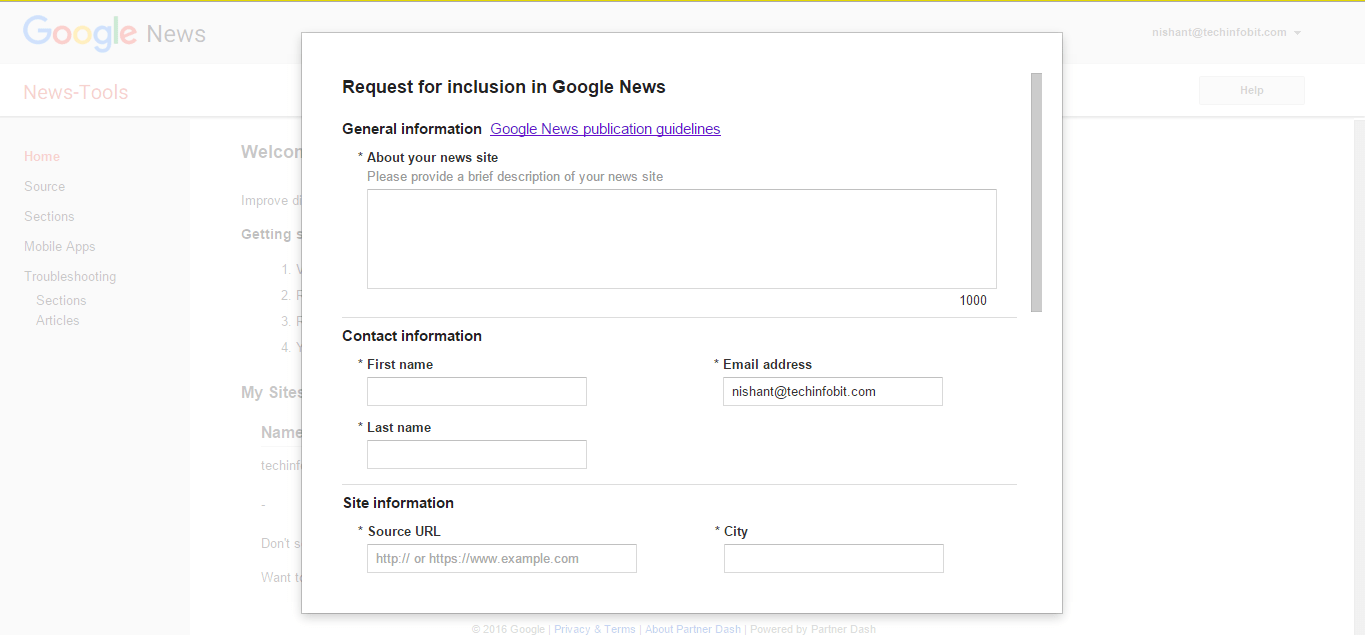Viewport: 1365px width, 635px height.
Task: Click the City field
Action: [x=833, y=558]
